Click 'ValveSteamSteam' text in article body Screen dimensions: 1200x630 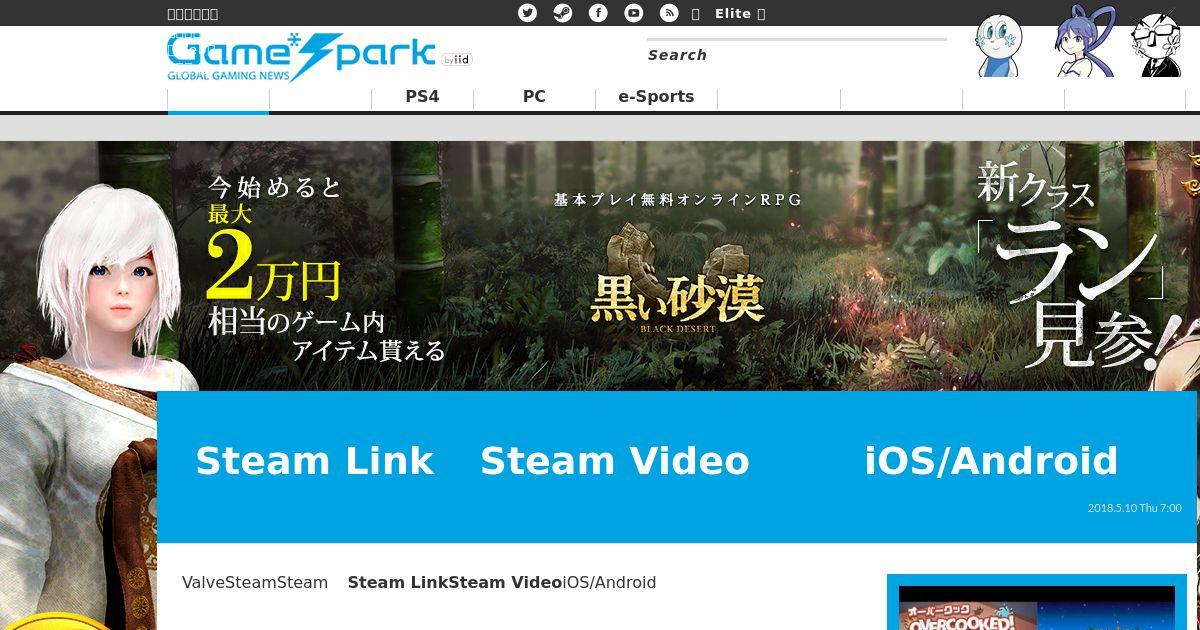point(255,582)
